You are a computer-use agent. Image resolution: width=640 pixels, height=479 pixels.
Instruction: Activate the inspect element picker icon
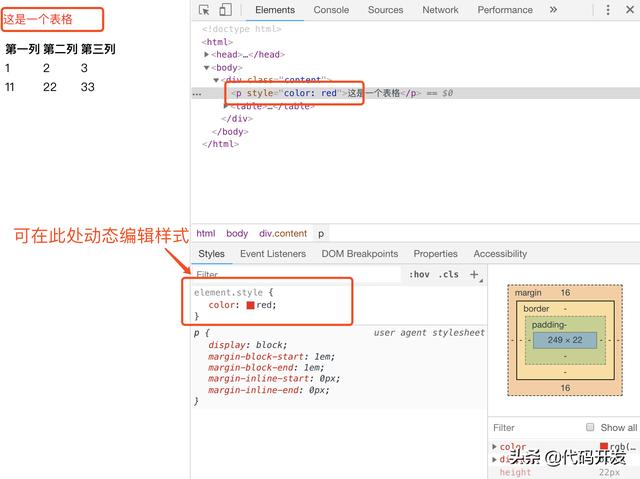point(204,10)
